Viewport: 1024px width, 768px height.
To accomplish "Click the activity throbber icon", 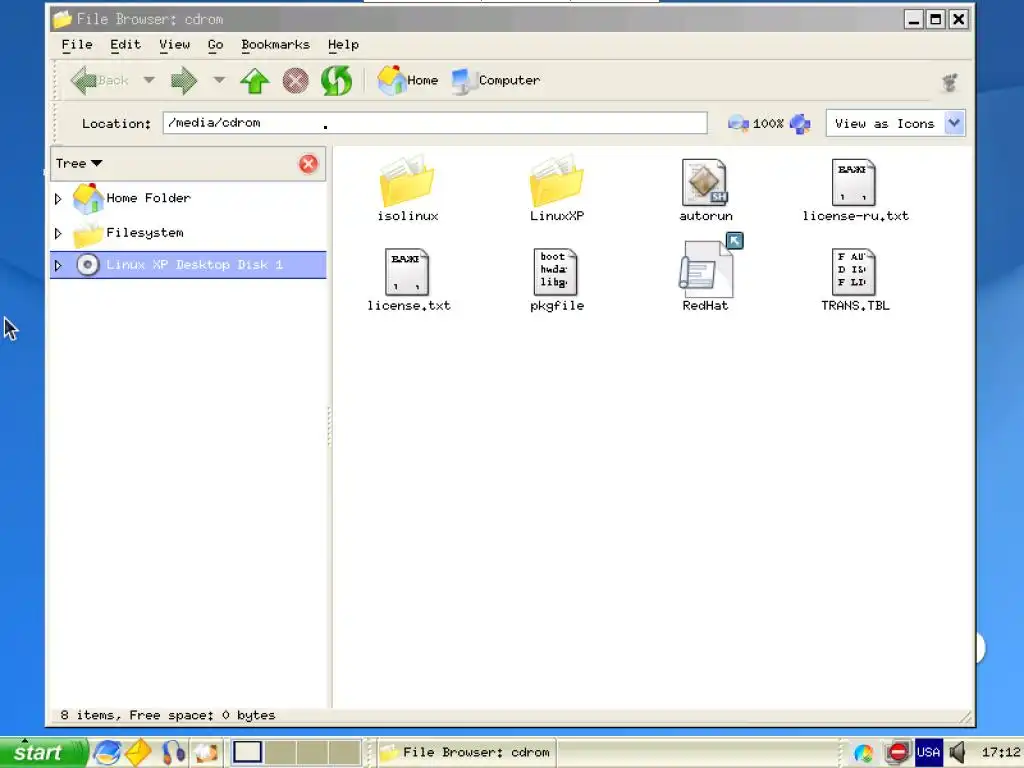I will pyautogui.click(x=949, y=82).
